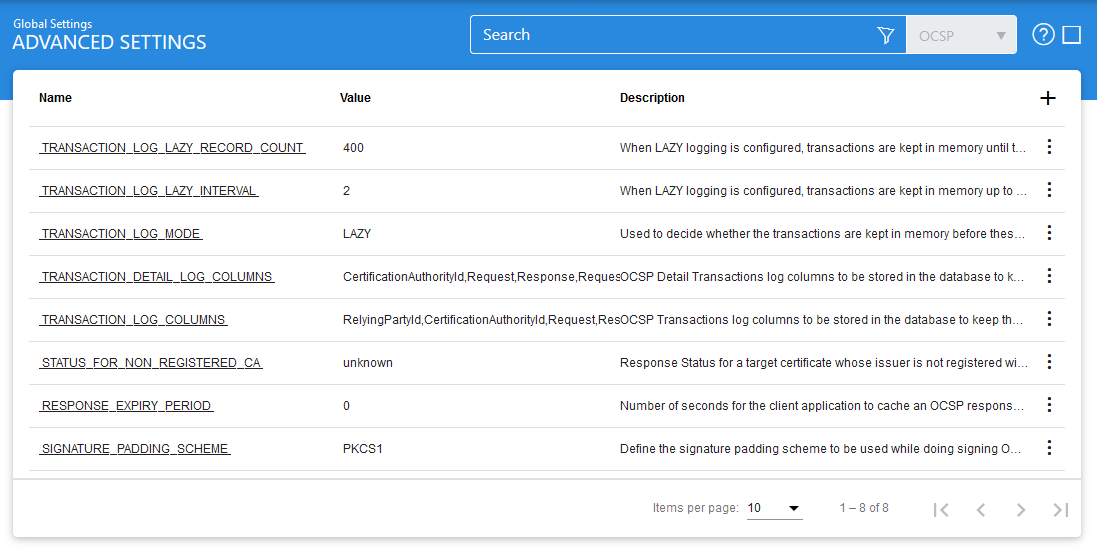The width and height of the screenshot is (1097, 558).
Task: Open three-dot menu for STATUS_FOR_NON_REGISTERED_CA
Action: 1049,362
